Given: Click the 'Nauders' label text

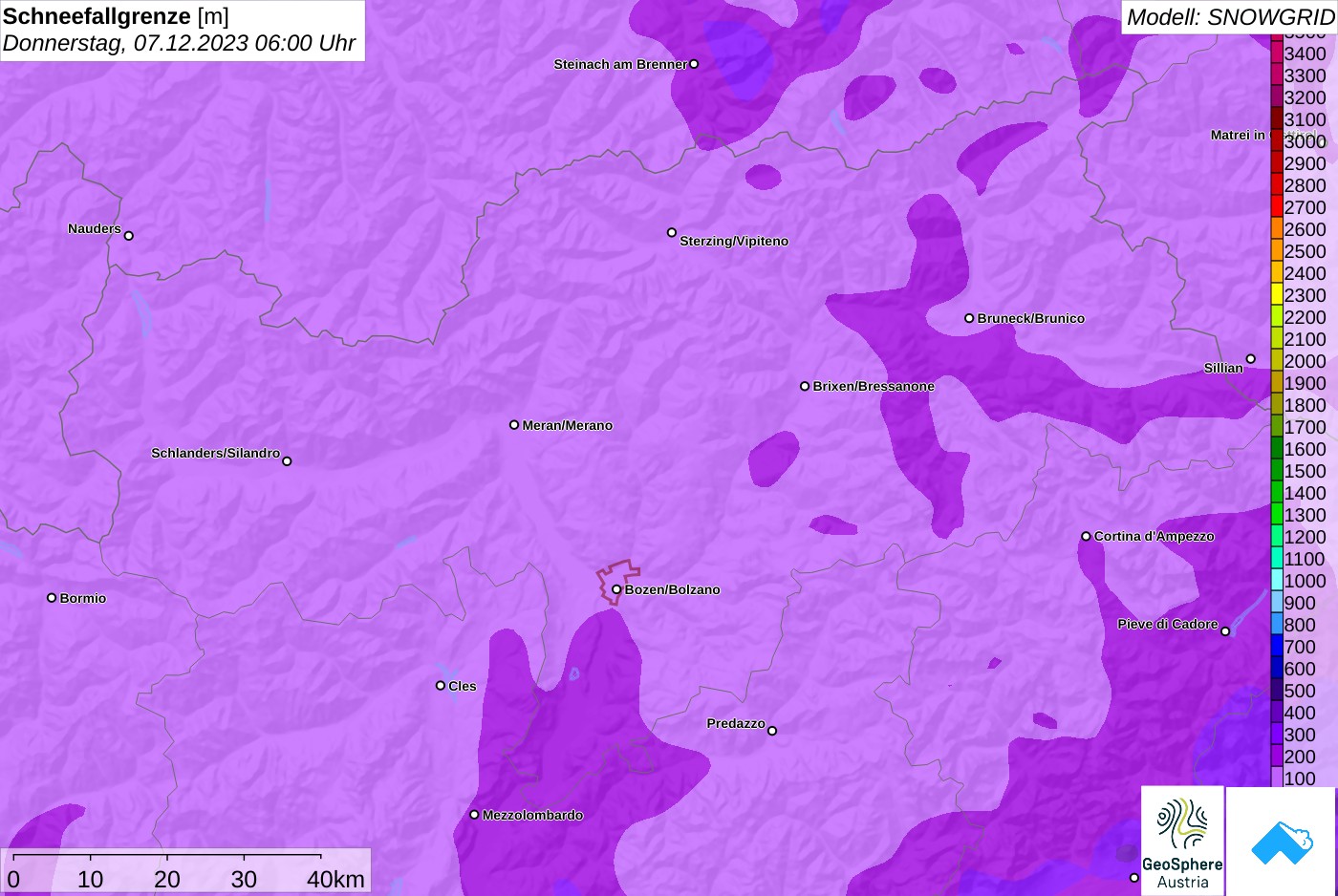Looking at the screenshot, I should coord(95,228).
